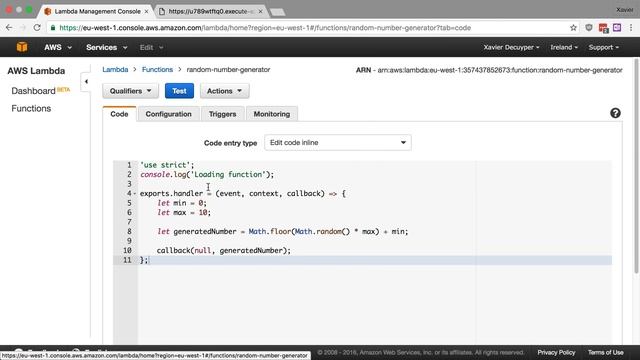Open the Triggers tab
The width and height of the screenshot is (640, 360).
[222, 114]
